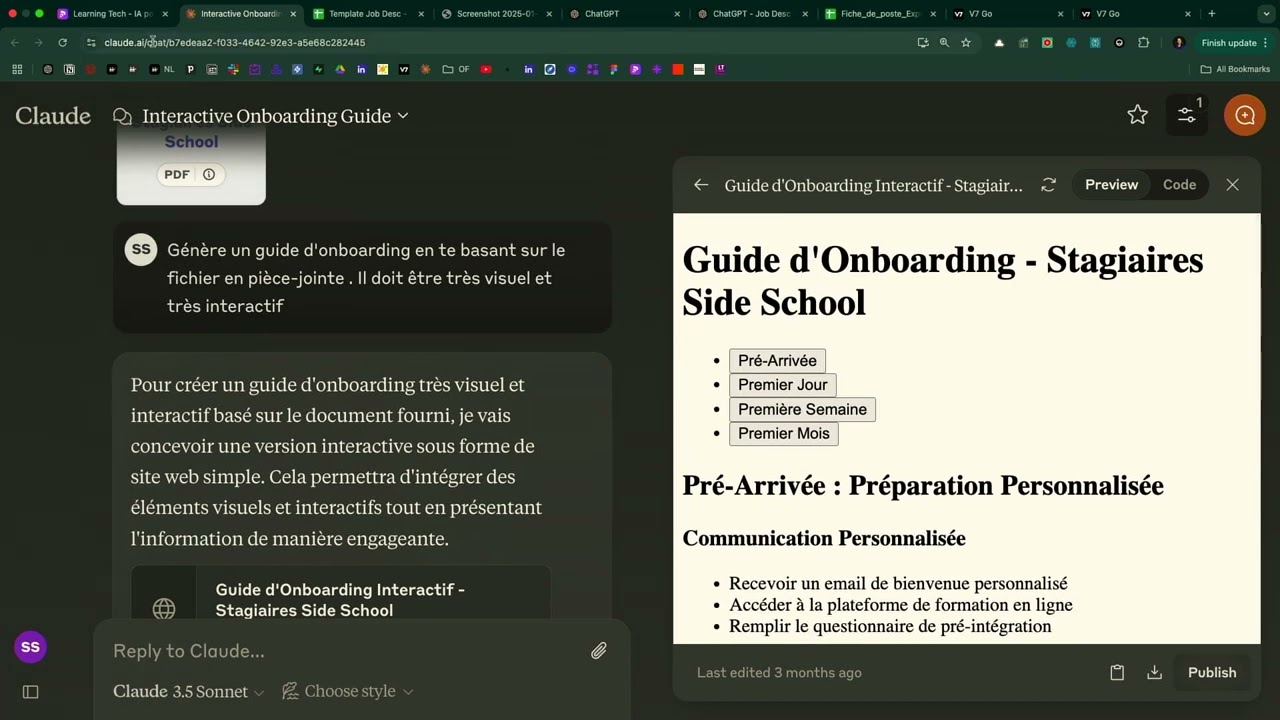The image size is (1280, 720).
Task: Star this conversation
Action: coord(1137,115)
